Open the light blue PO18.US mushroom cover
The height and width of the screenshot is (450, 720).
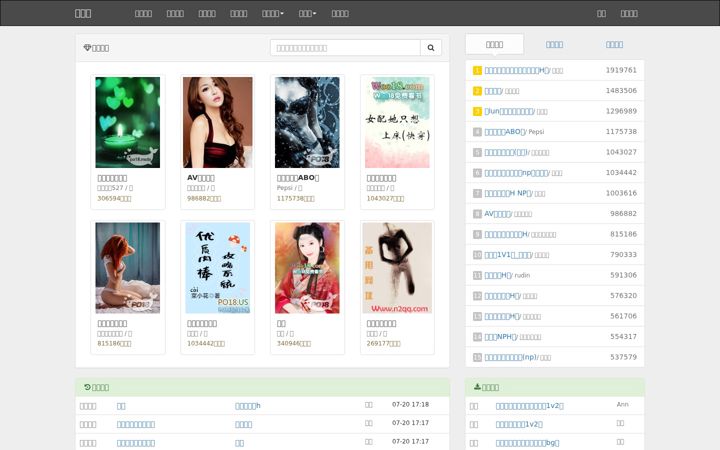pos(218,268)
